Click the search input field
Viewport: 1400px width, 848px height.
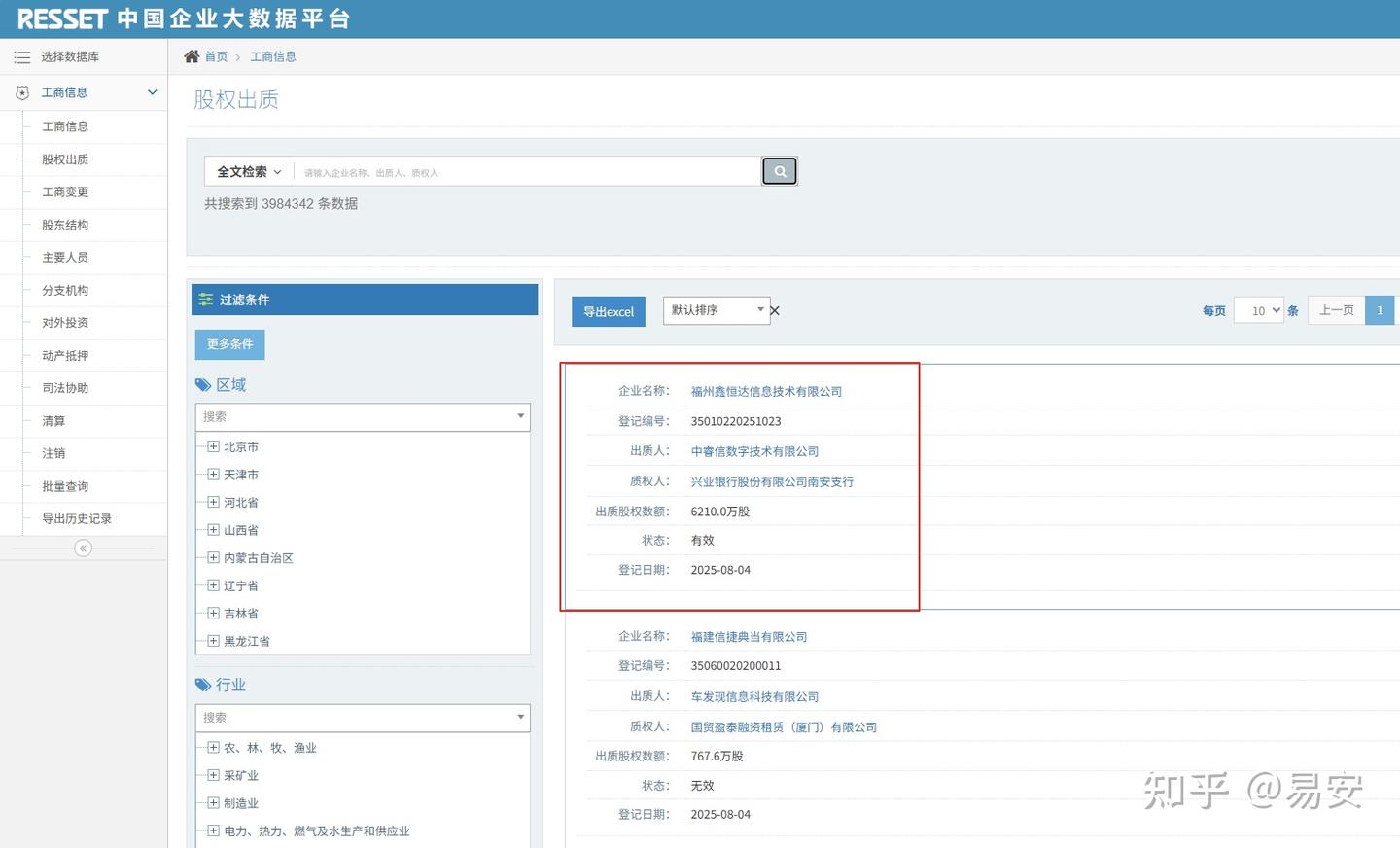pos(525,170)
